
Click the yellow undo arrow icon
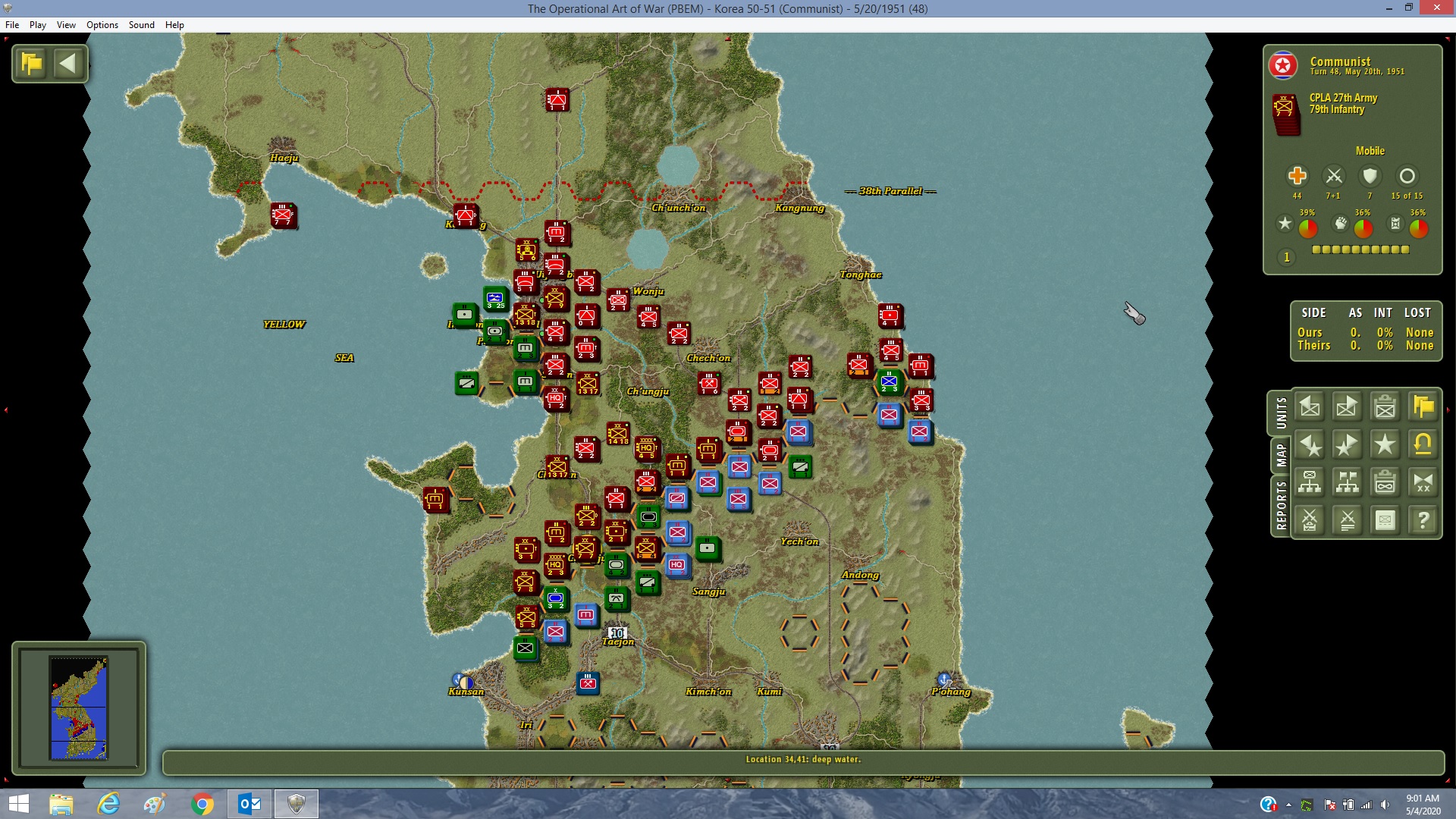(1423, 445)
